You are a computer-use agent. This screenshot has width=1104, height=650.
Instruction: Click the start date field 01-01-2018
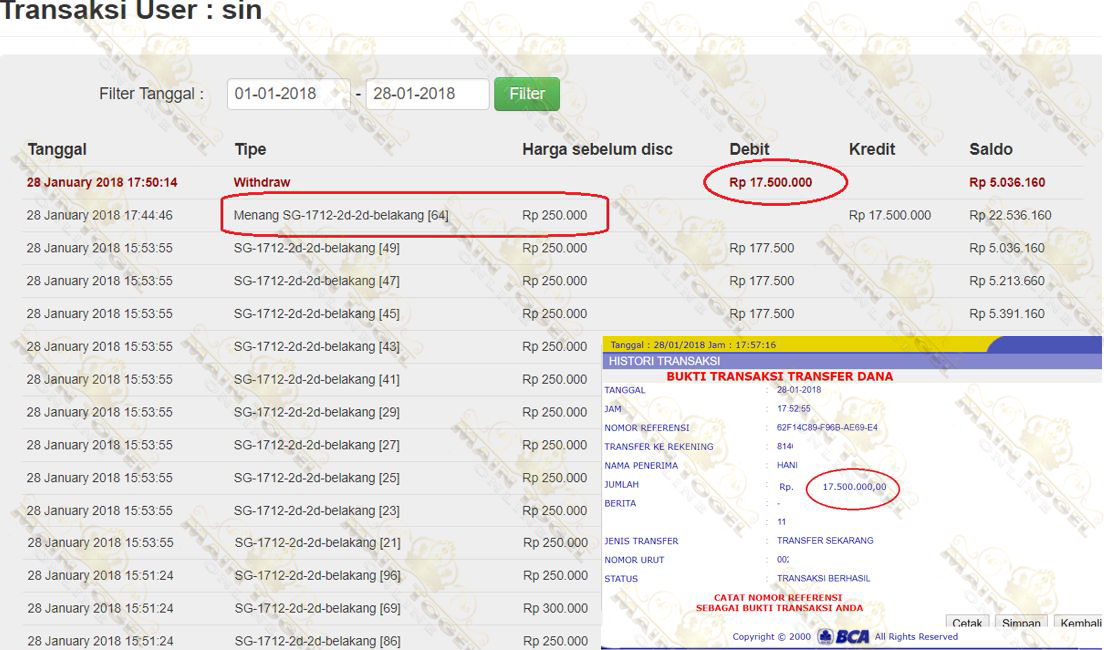click(x=288, y=94)
